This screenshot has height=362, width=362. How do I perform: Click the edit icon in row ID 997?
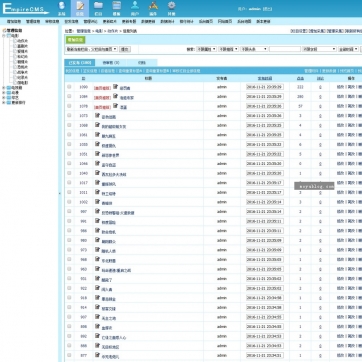pos(97,211)
